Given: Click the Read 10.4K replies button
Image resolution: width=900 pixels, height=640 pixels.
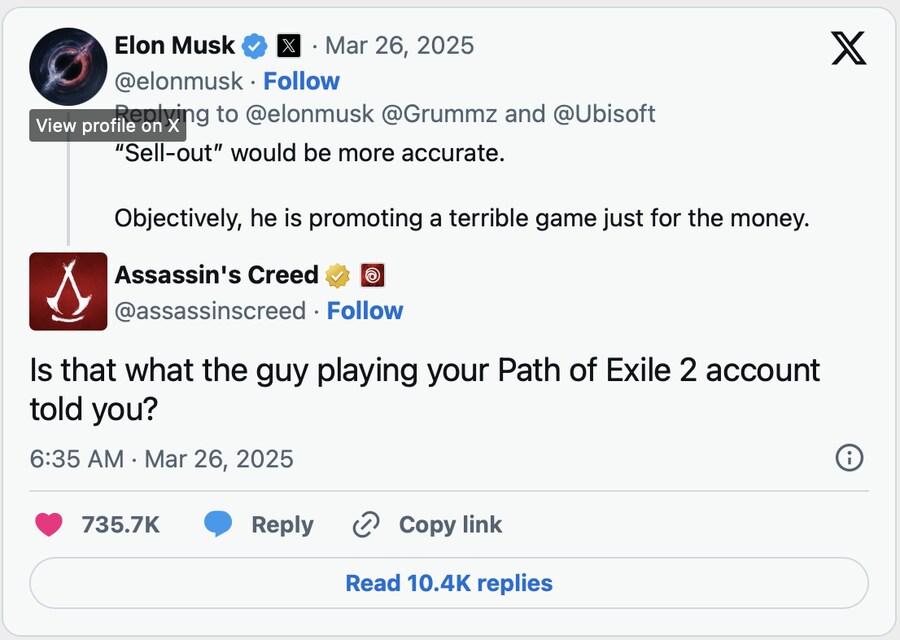Looking at the screenshot, I should click(x=449, y=583).
